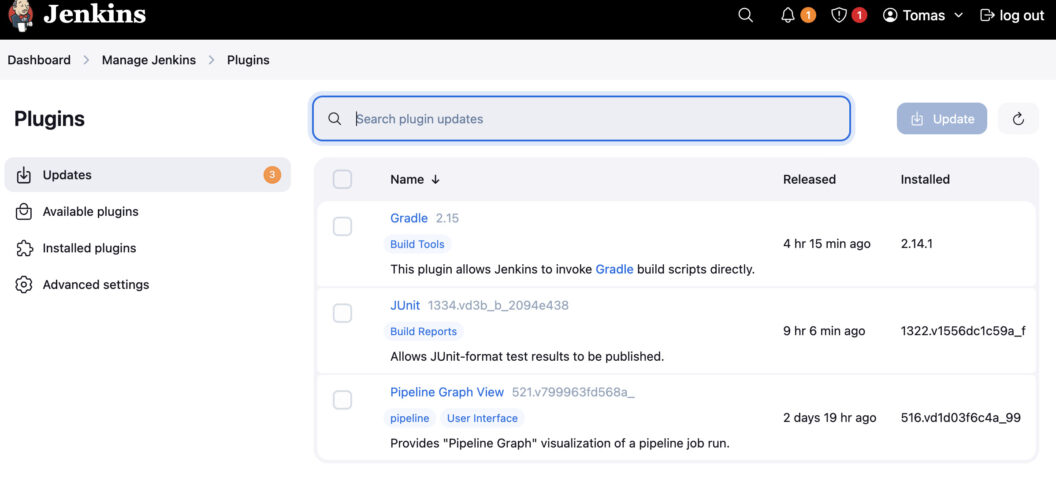Viewport: 1056px width, 488px height.
Task: Open notifications bell icon
Action: tap(788, 15)
